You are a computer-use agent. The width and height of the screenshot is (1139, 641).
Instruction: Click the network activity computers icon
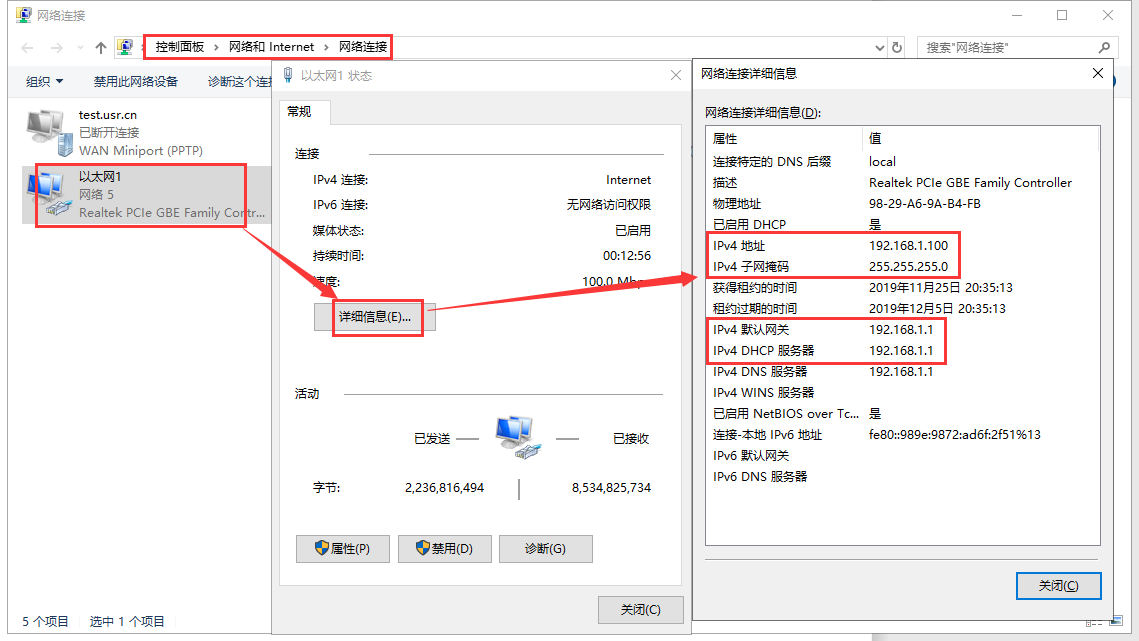pos(517,438)
